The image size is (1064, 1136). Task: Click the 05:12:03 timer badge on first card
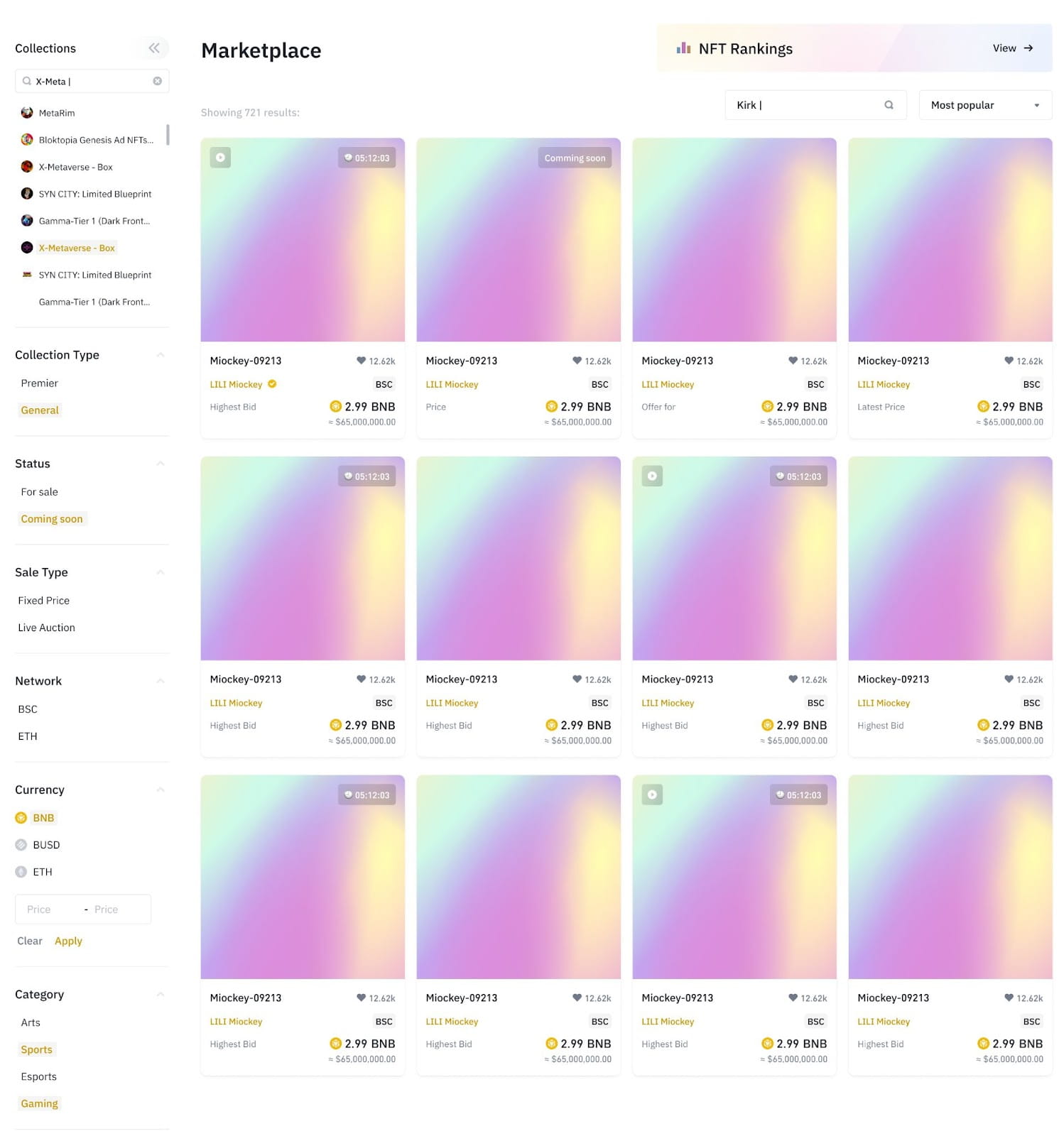[x=367, y=158]
